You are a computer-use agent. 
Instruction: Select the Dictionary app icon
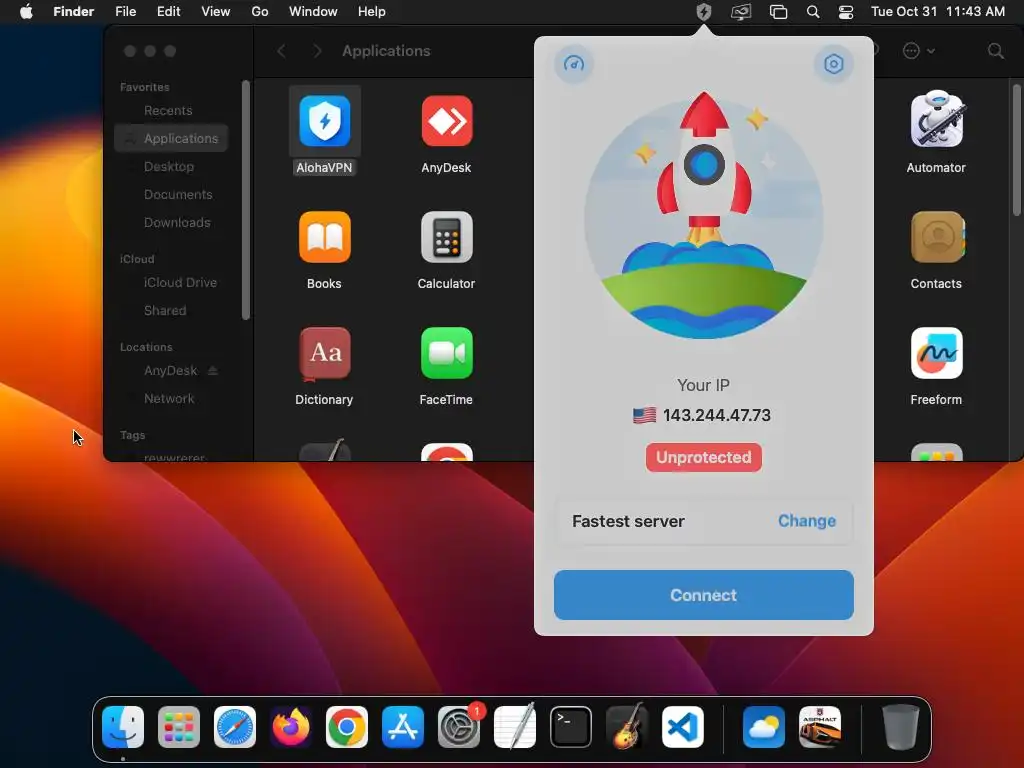325,353
